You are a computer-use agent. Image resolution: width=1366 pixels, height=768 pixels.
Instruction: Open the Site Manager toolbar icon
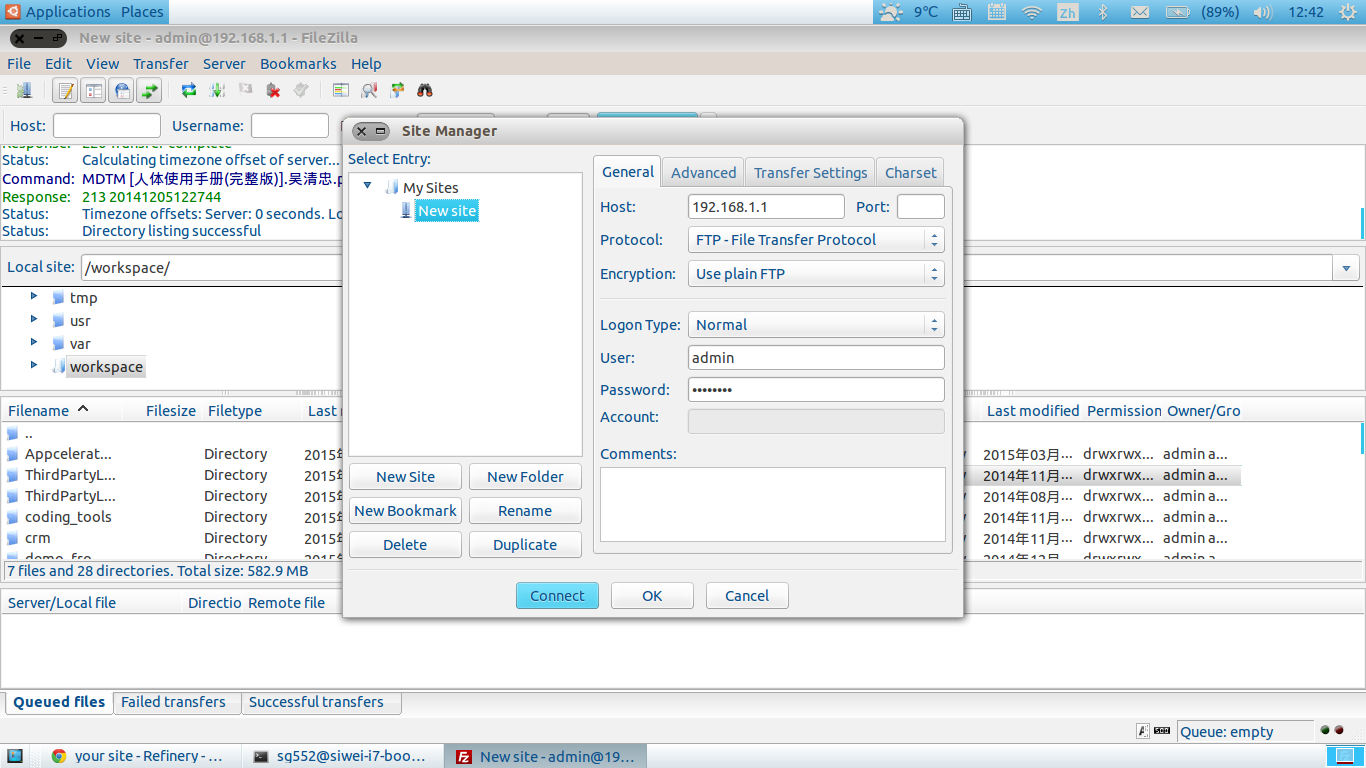(23, 91)
